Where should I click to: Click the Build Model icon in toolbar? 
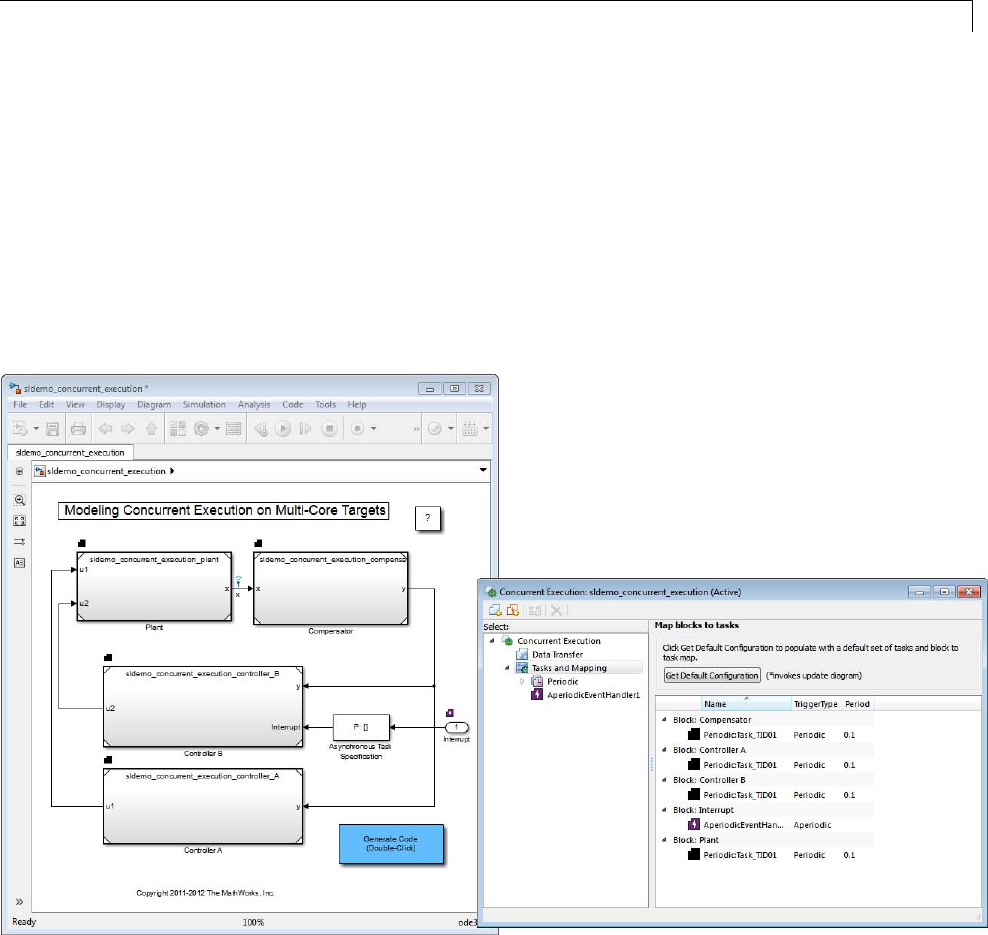470,429
